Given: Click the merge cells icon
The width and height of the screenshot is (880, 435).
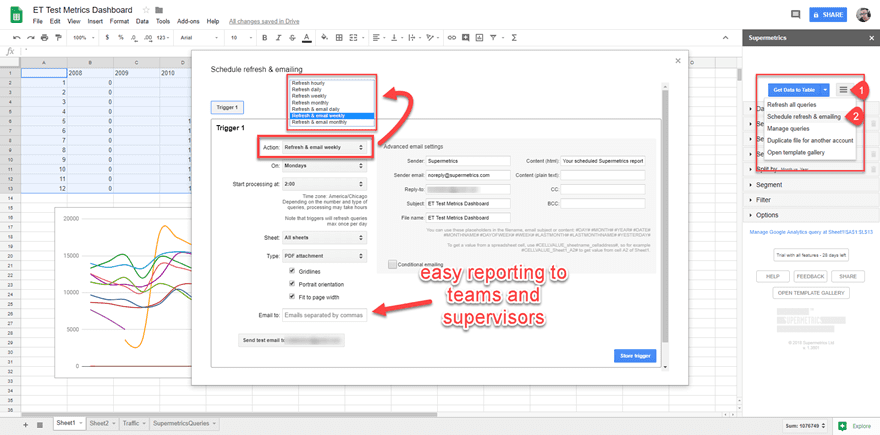Looking at the screenshot, I should click(353, 38).
